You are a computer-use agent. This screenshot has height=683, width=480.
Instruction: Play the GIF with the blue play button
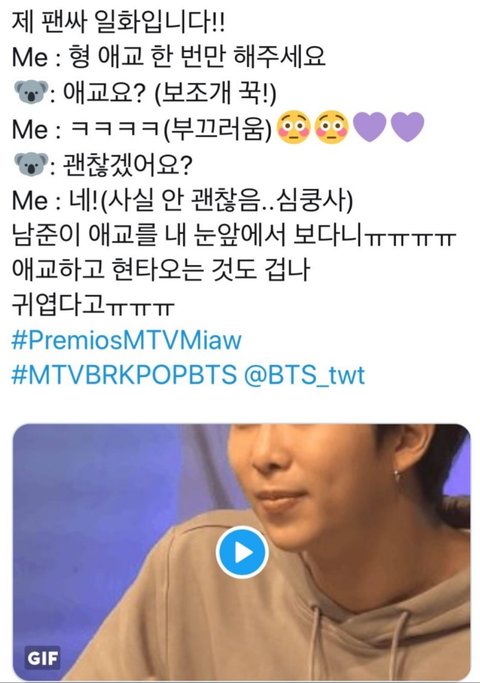pyautogui.click(x=242, y=552)
